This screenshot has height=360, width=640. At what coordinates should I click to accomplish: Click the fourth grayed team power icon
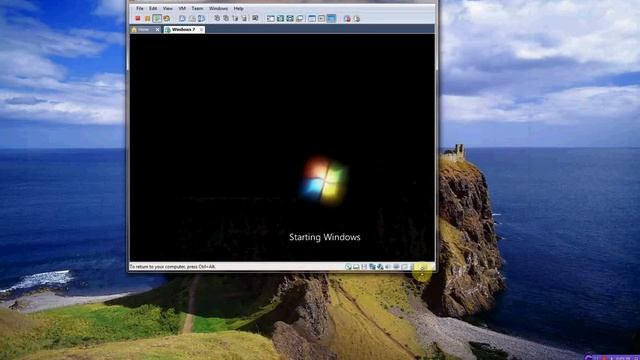tap(244, 18)
